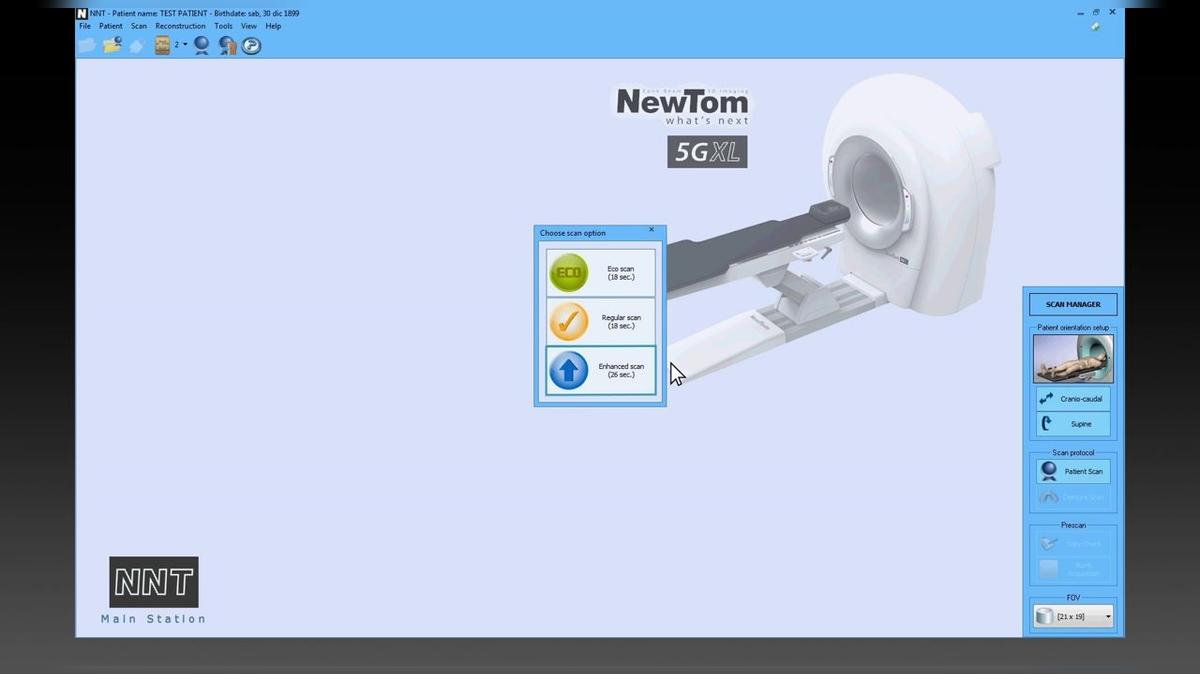The image size is (1200, 674).
Task: Click the blue head scan toolbar icon
Action: tap(202, 45)
